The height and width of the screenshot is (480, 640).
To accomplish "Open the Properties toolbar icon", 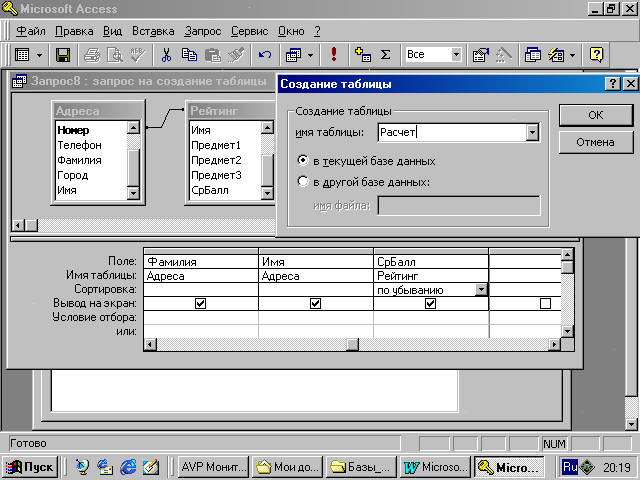I will tap(480, 55).
